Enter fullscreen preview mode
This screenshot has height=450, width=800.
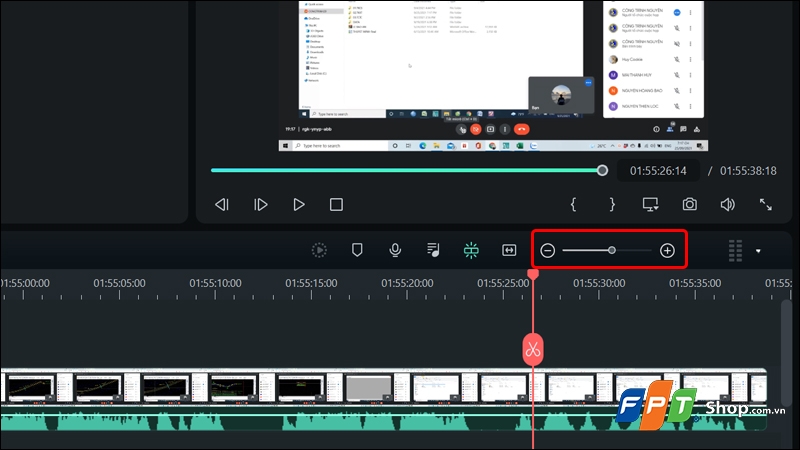coord(765,205)
